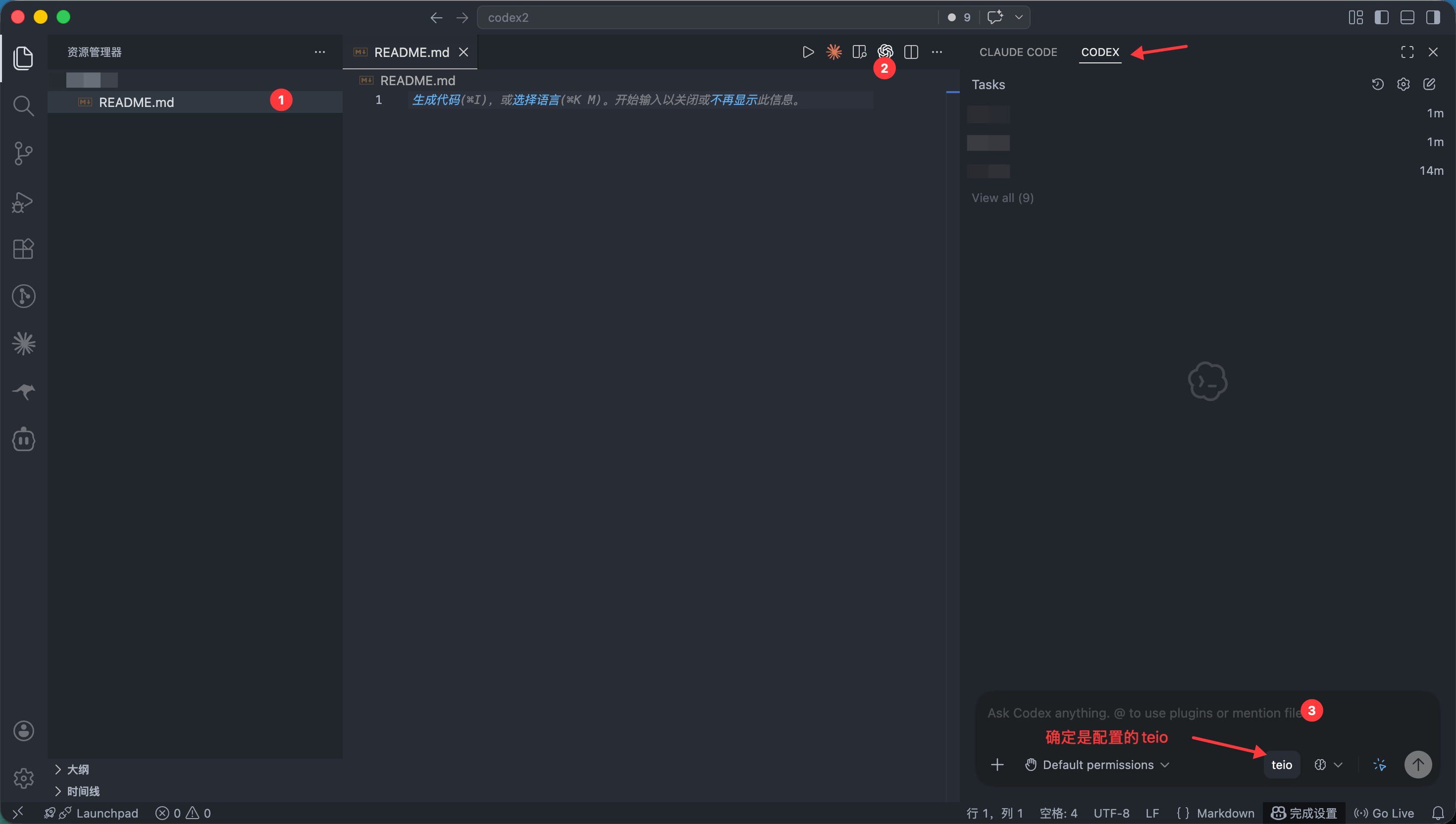Click the sparkle cursor icon beside the send button

(x=1380, y=765)
